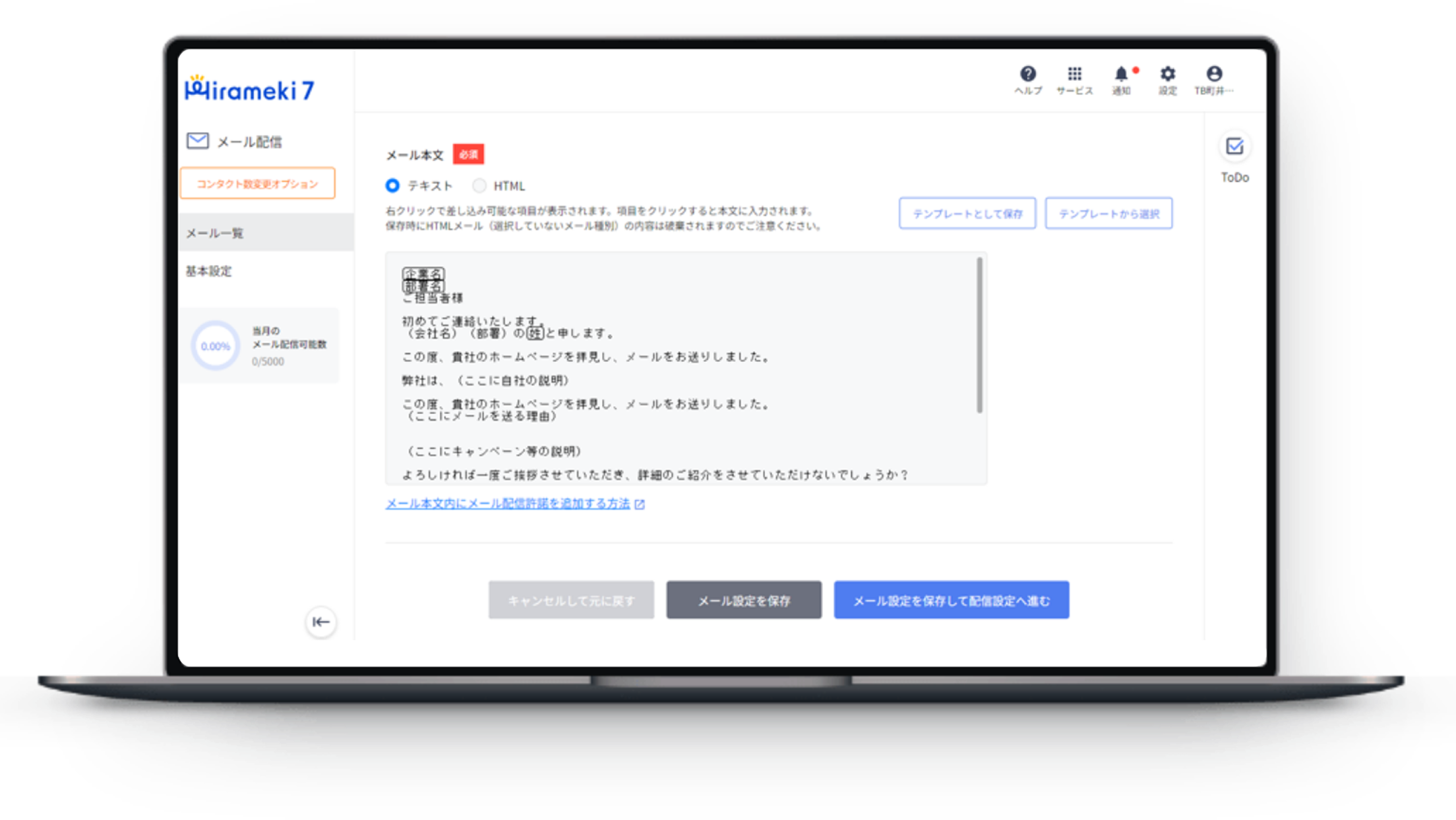Viewport: 1456px width, 820px height.
Task: Select HTML radio button option
Action: coord(479,185)
